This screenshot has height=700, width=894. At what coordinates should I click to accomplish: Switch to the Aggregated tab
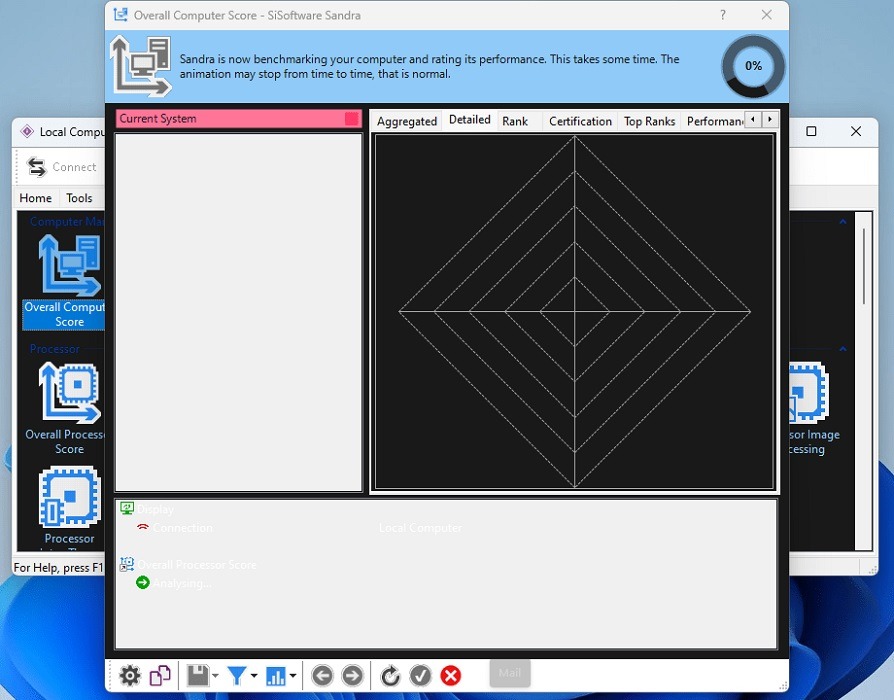pyautogui.click(x=406, y=120)
